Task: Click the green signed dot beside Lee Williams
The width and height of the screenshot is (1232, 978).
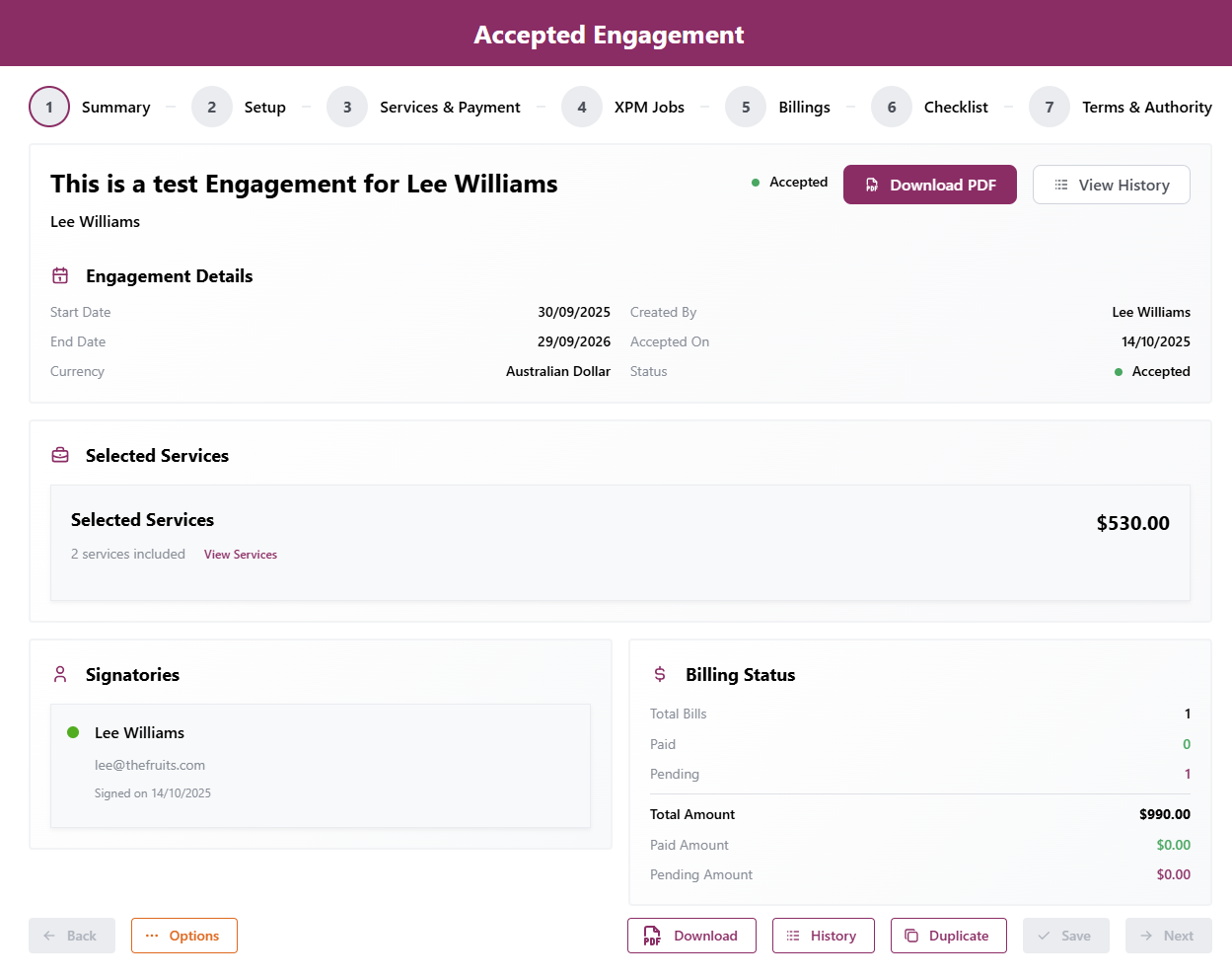Action: tap(73, 732)
